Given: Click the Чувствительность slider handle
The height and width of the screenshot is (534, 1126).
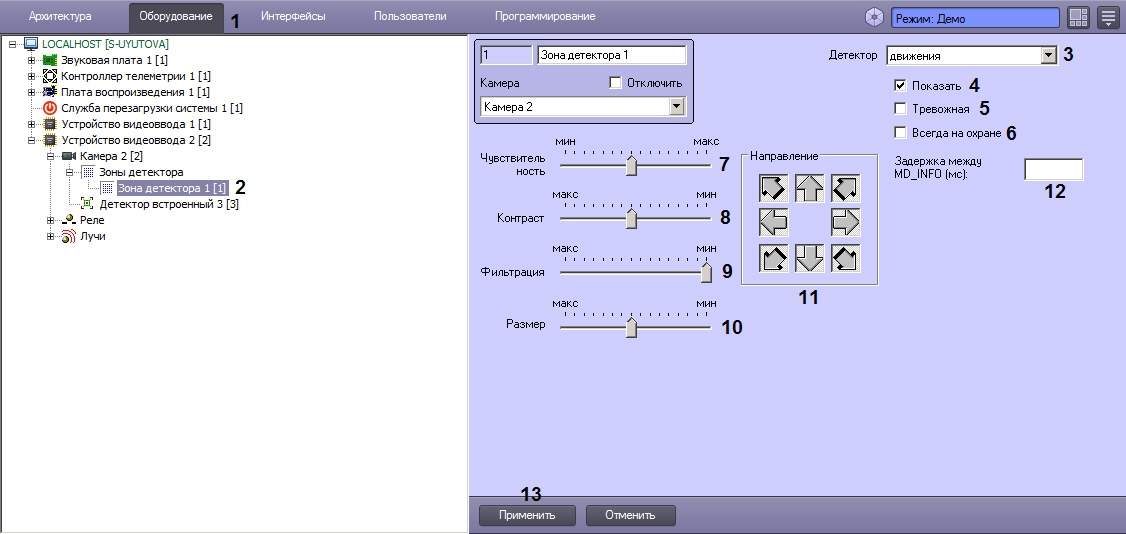Looking at the screenshot, I should [x=631, y=165].
